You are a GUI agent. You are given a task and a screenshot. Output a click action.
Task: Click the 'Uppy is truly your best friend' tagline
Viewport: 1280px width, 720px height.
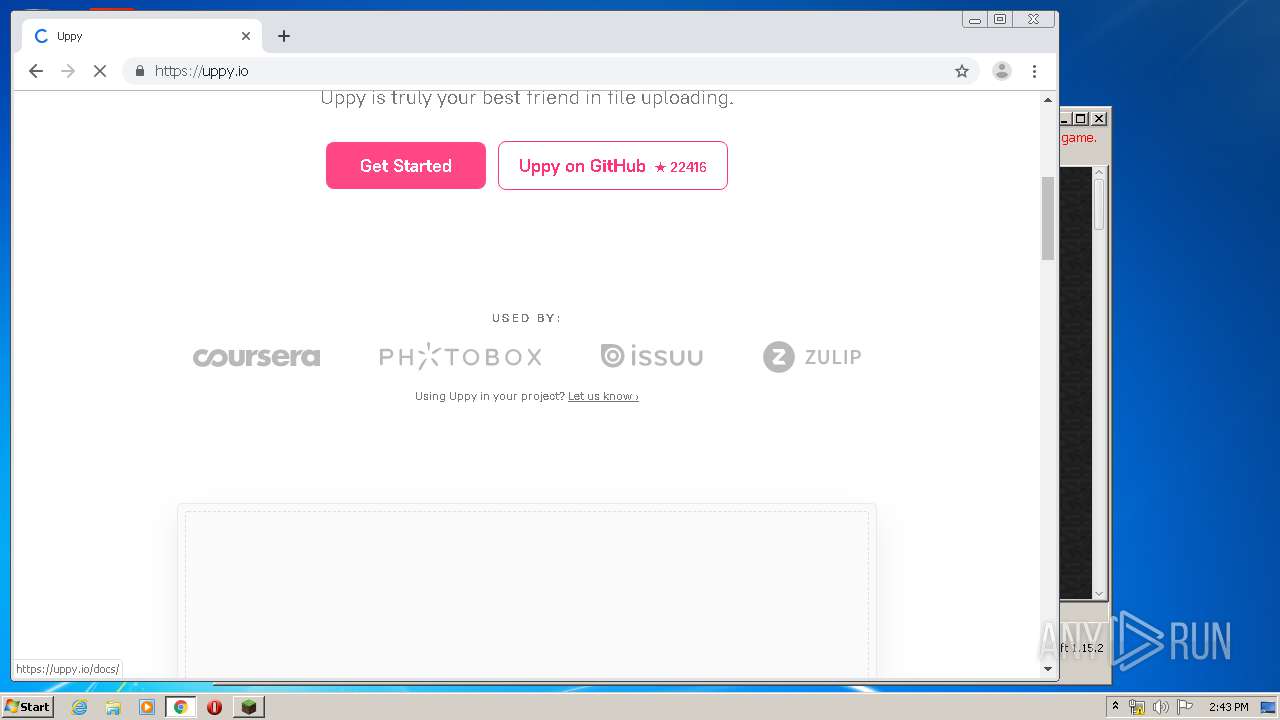tap(527, 98)
